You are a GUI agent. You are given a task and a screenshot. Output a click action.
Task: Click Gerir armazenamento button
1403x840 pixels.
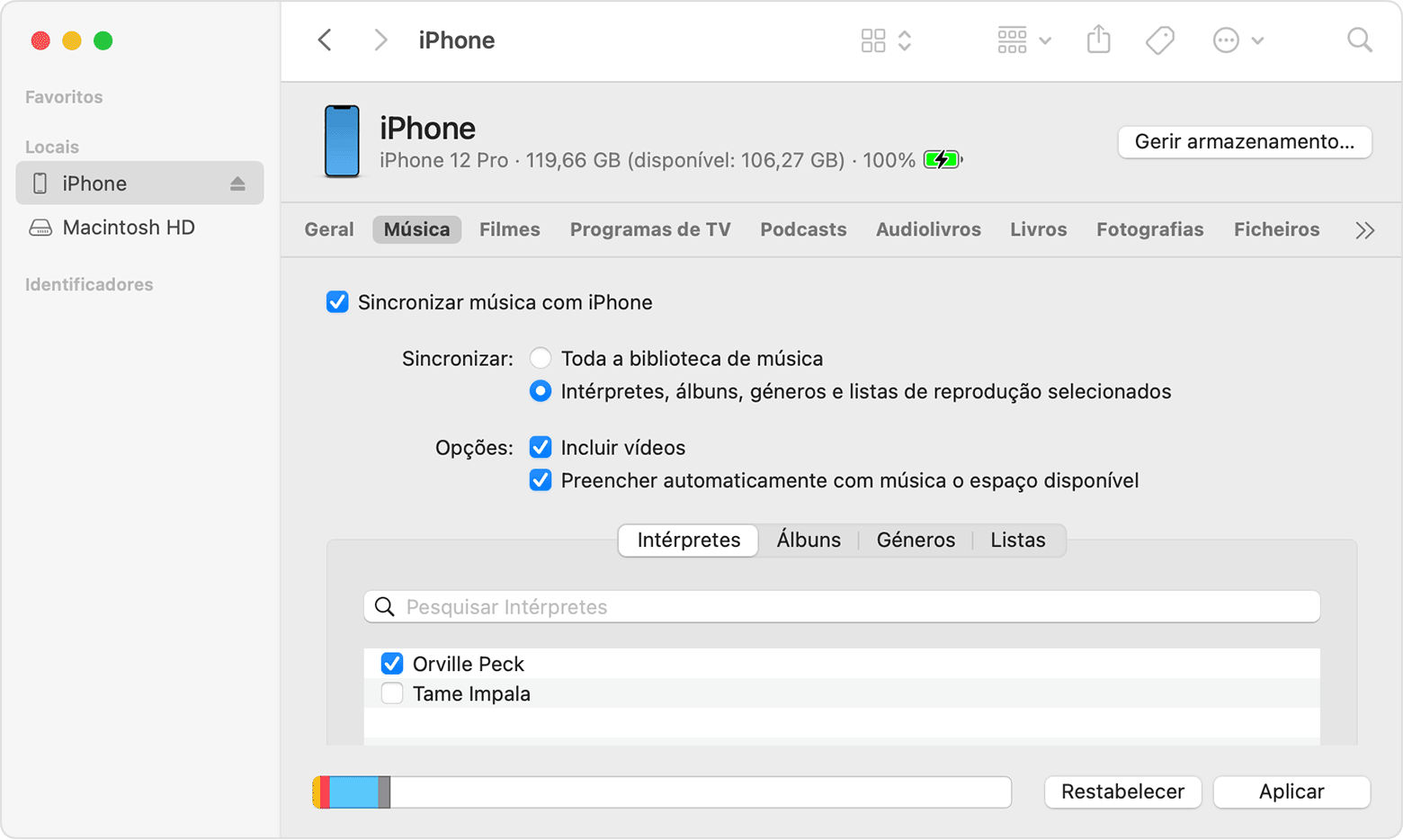[x=1245, y=141]
